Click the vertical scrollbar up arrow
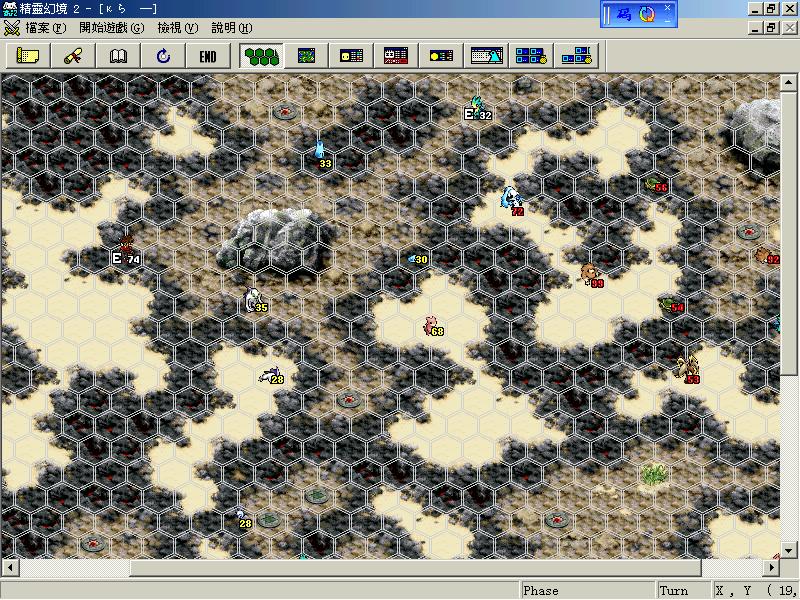This screenshot has width=800, height=600. (x=789, y=82)
